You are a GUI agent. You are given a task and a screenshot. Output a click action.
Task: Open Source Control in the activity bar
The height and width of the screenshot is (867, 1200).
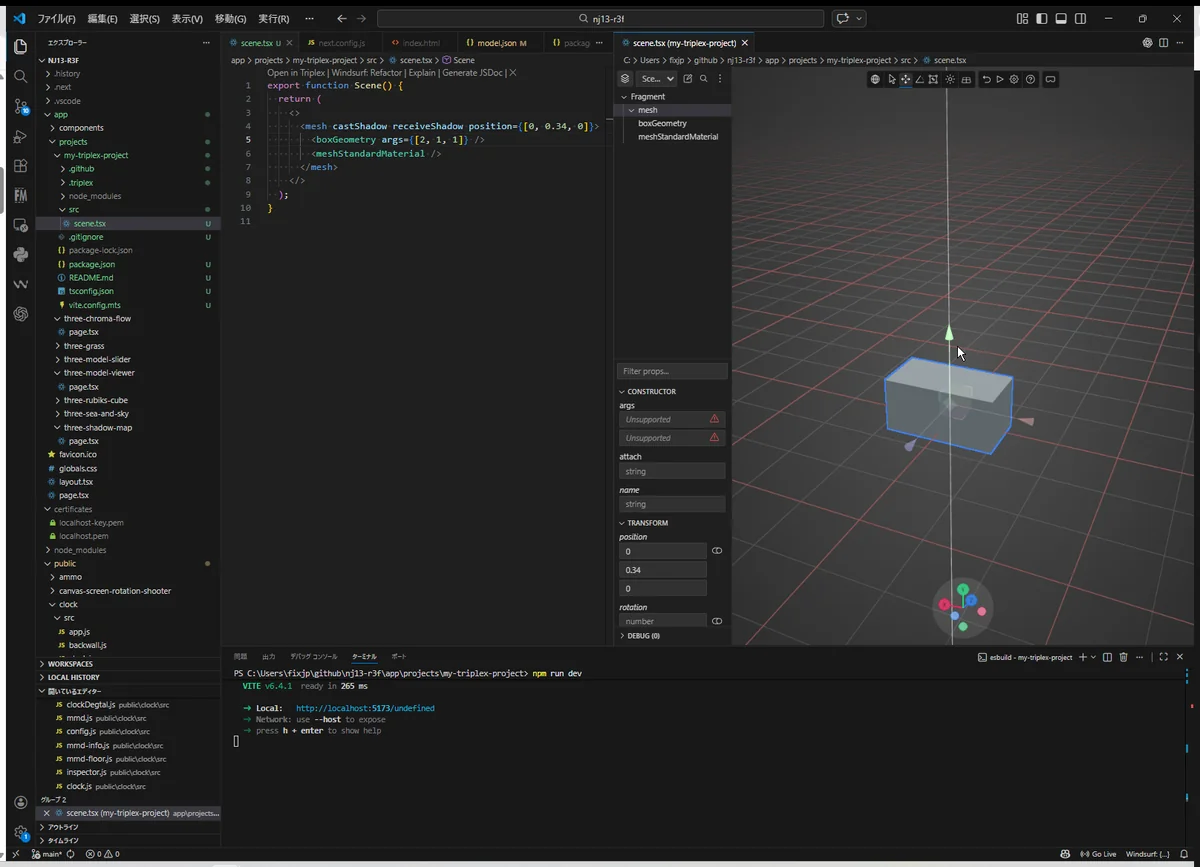pos(21,105)
